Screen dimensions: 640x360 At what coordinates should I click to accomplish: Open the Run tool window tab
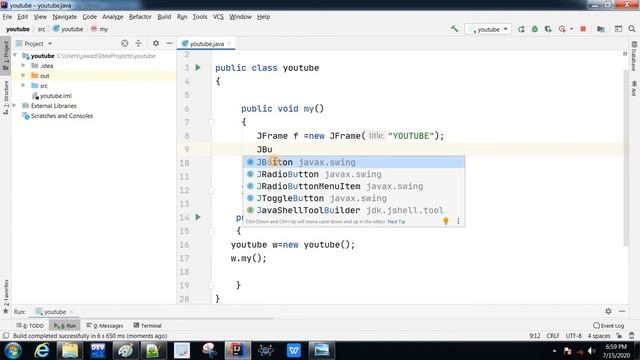click(65, 325)
